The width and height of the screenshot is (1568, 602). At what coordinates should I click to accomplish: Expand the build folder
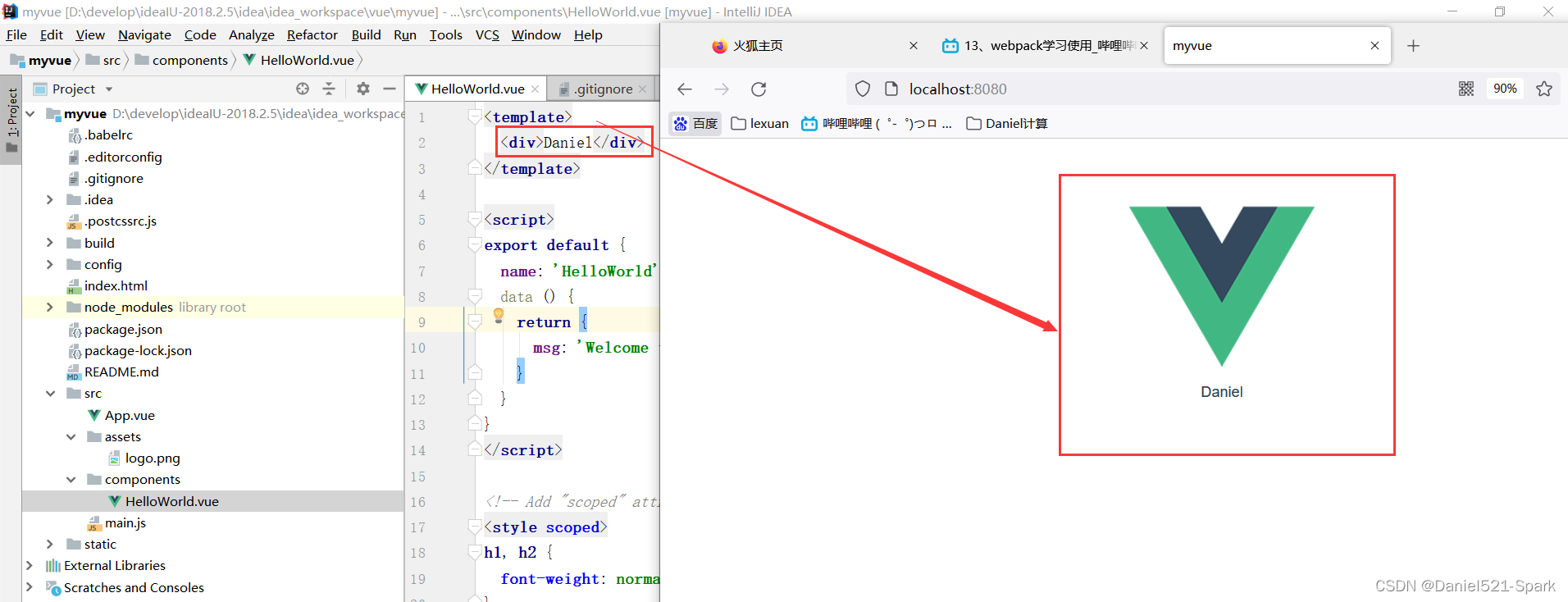coord(50,243)
